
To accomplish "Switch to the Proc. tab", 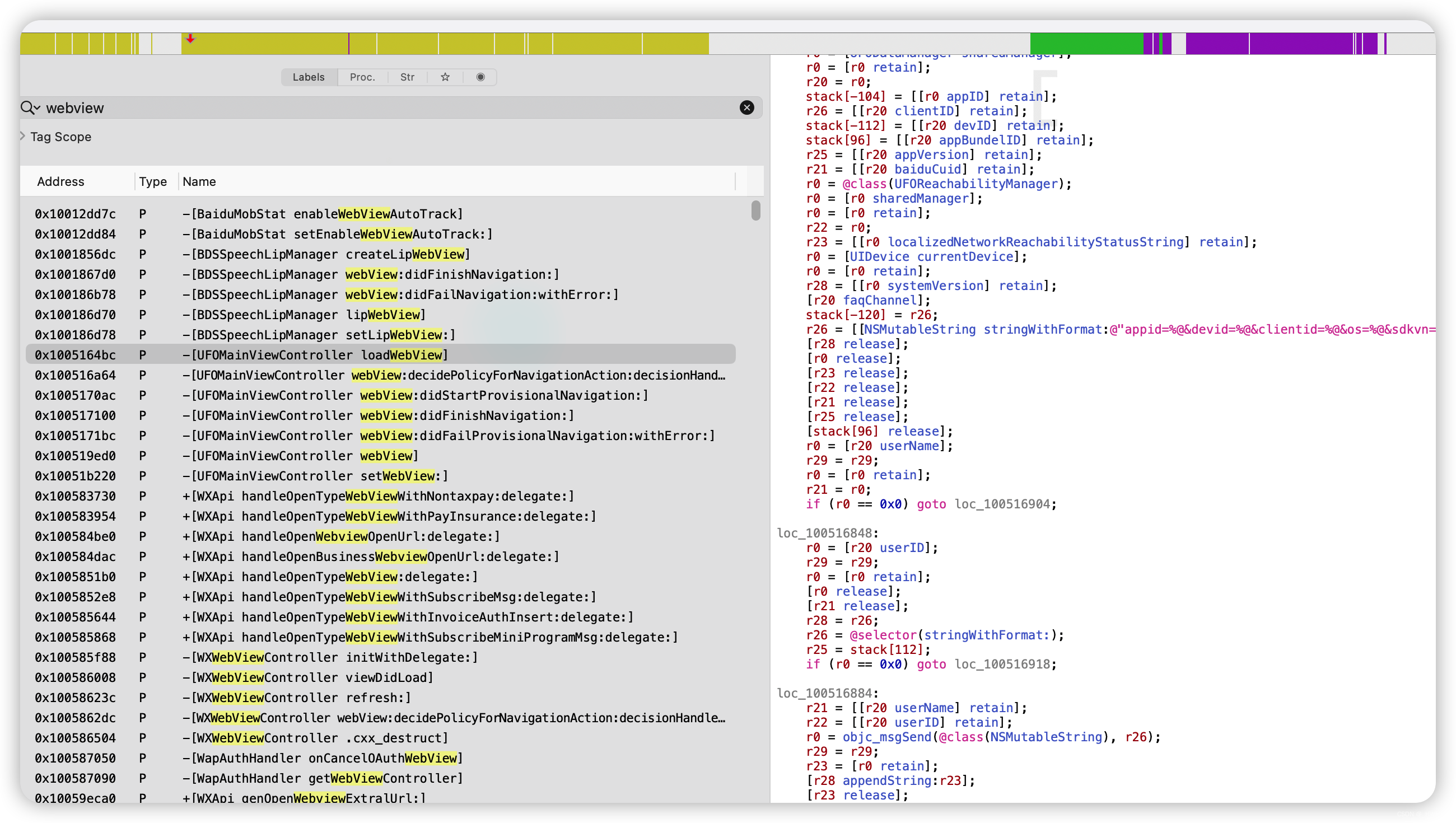I will coord(362,77).
